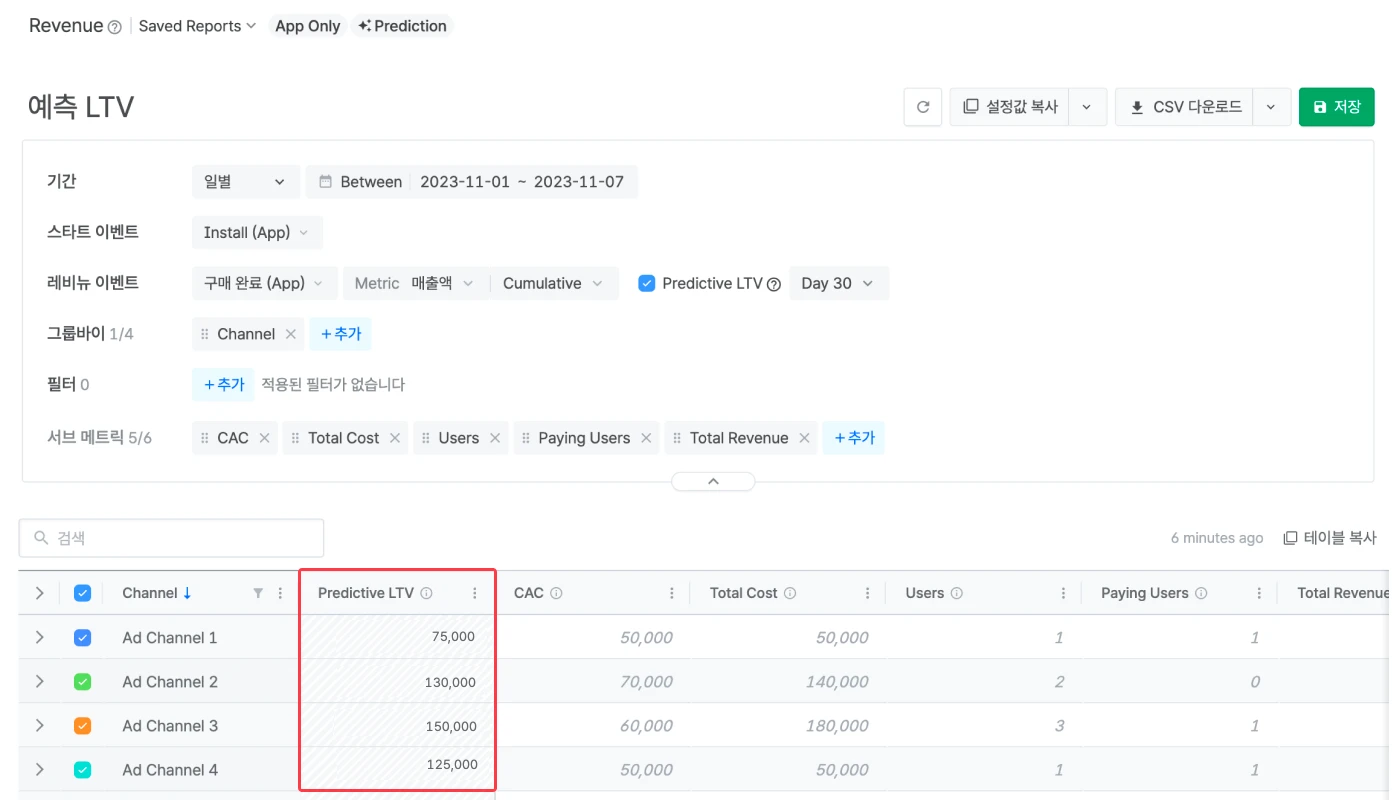
Task: Toggle the Ad Channel 2 green checkbox
Action: (83, 682)
